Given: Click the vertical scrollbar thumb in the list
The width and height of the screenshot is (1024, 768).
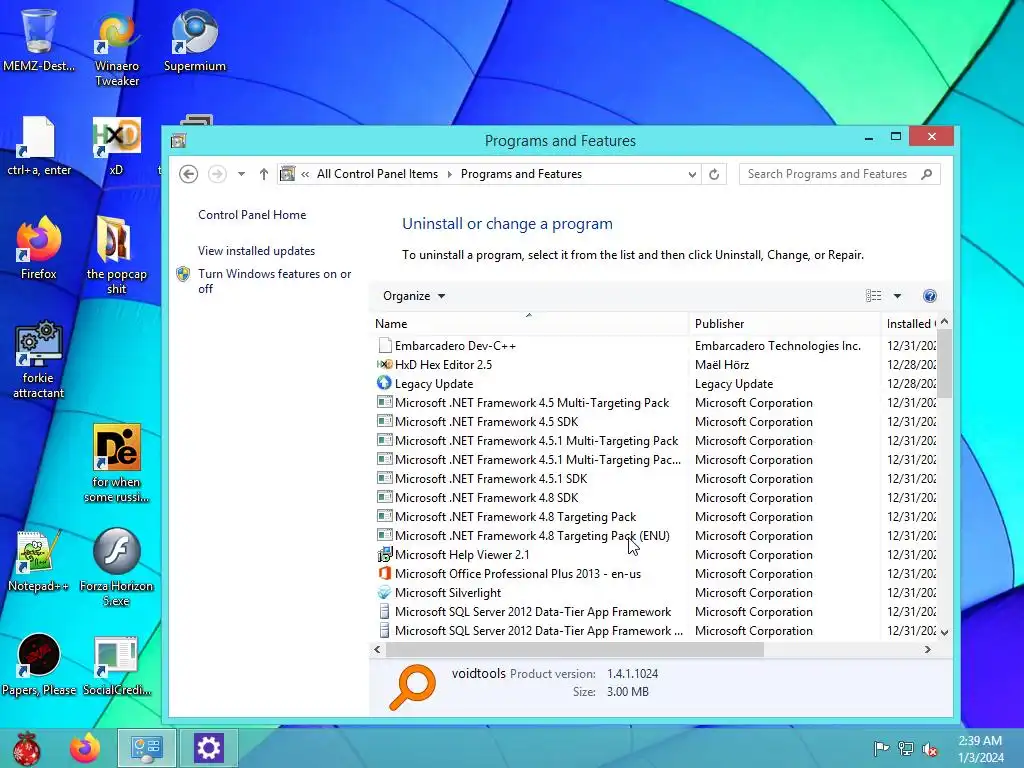Looking at the screenshot, I should click(944, 363).
